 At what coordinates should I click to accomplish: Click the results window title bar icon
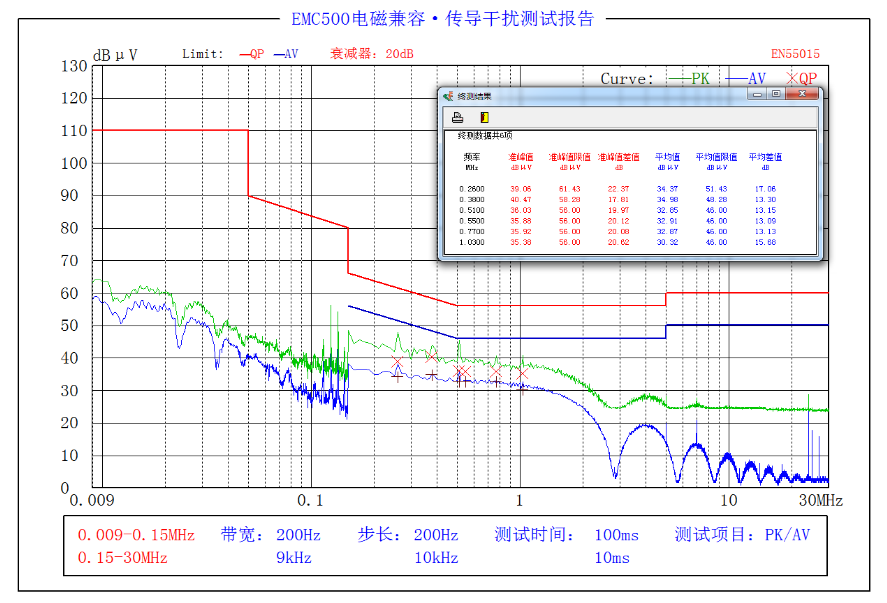[448, 96]
